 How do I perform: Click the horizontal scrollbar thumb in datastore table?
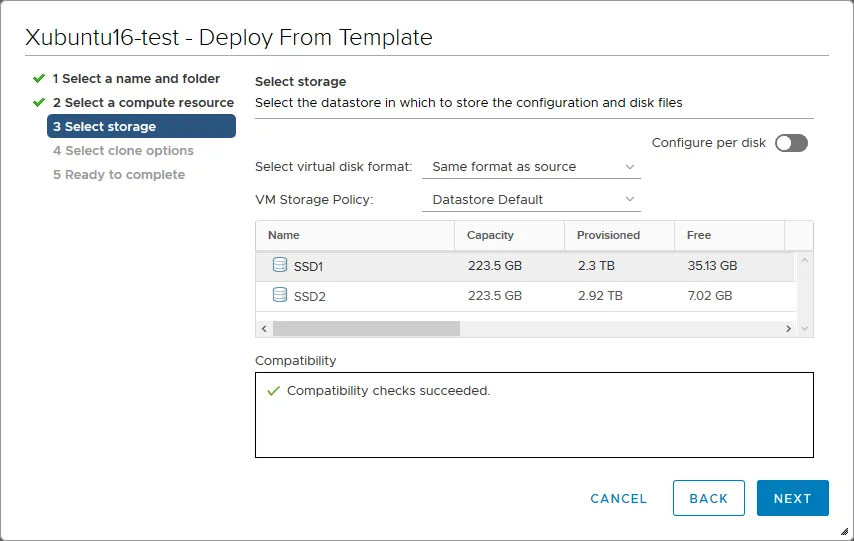click(x=365, y=328)
